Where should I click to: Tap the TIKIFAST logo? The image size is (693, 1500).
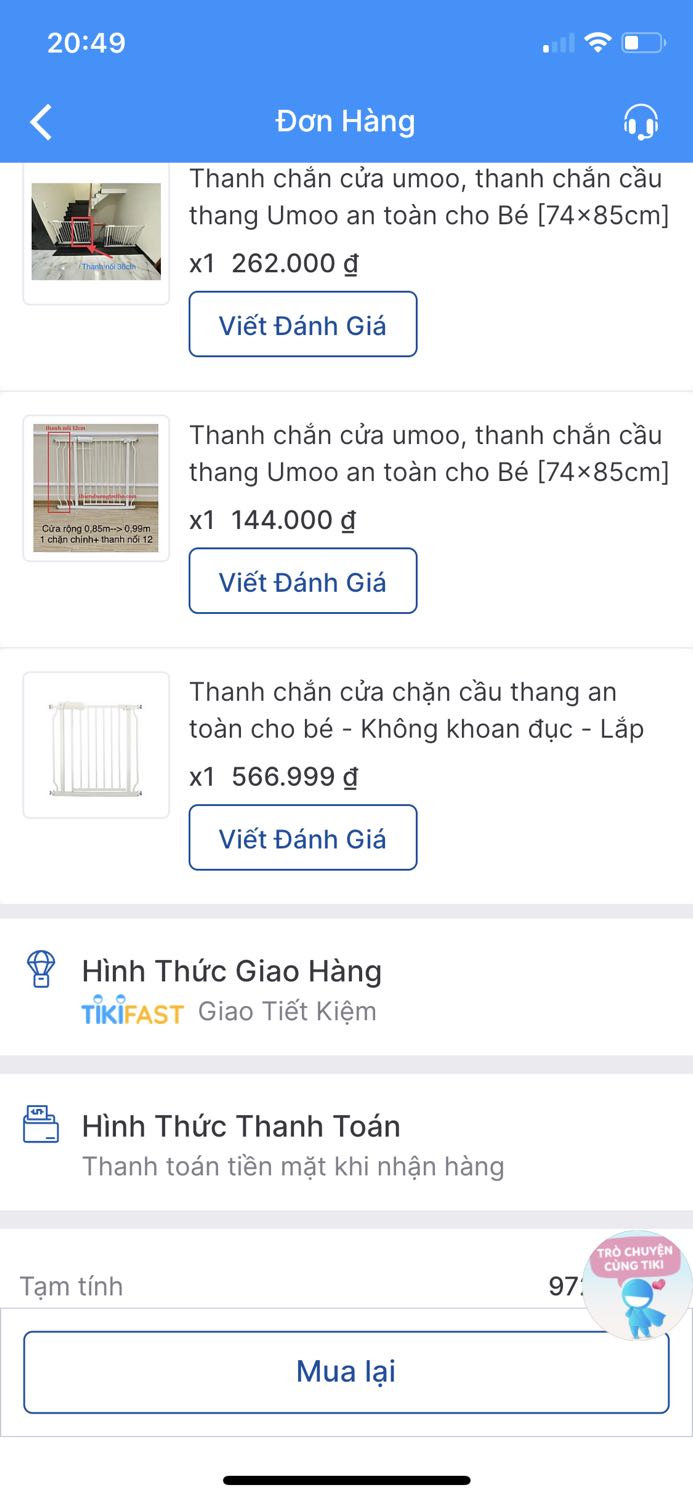132,1011
